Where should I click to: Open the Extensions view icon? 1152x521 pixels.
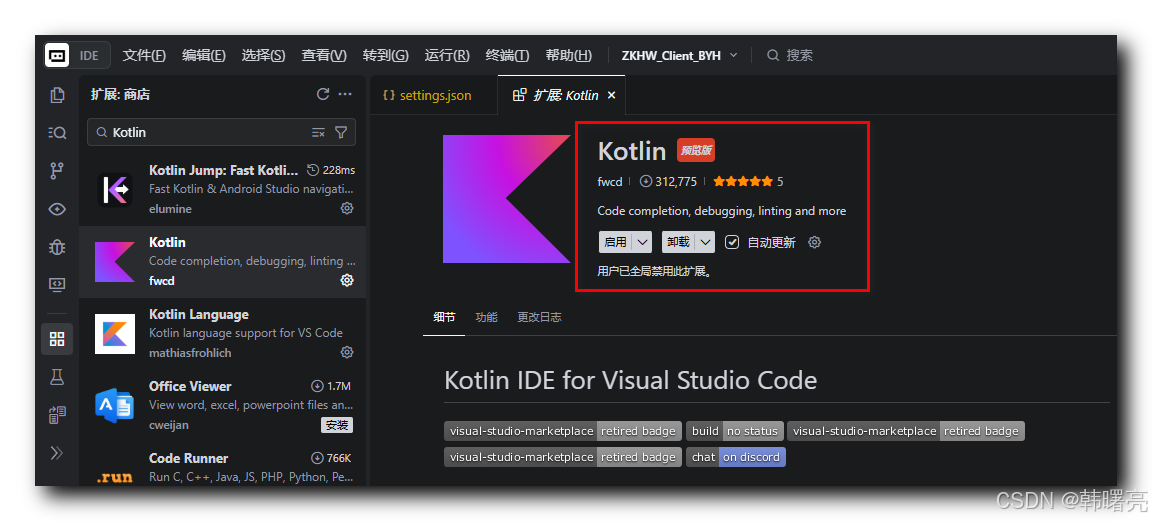tap(57, 339)
